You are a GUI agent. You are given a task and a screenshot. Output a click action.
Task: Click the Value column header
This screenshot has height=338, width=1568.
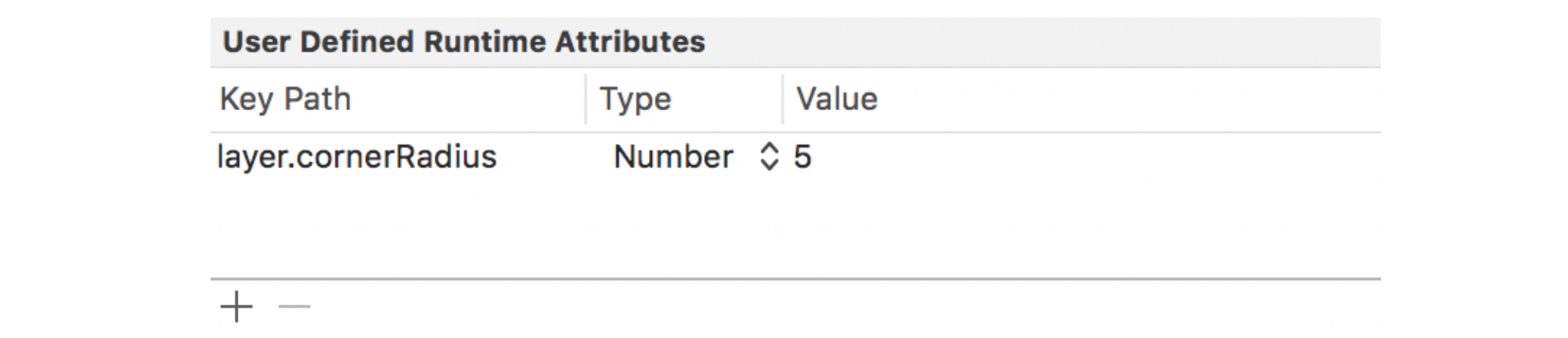(837, 99)
